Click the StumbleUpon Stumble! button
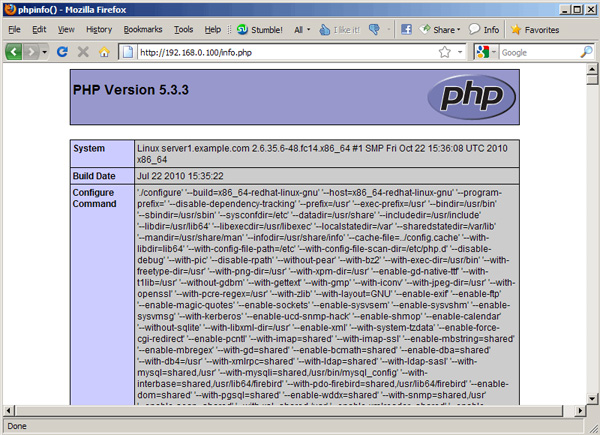 [259, 29]
